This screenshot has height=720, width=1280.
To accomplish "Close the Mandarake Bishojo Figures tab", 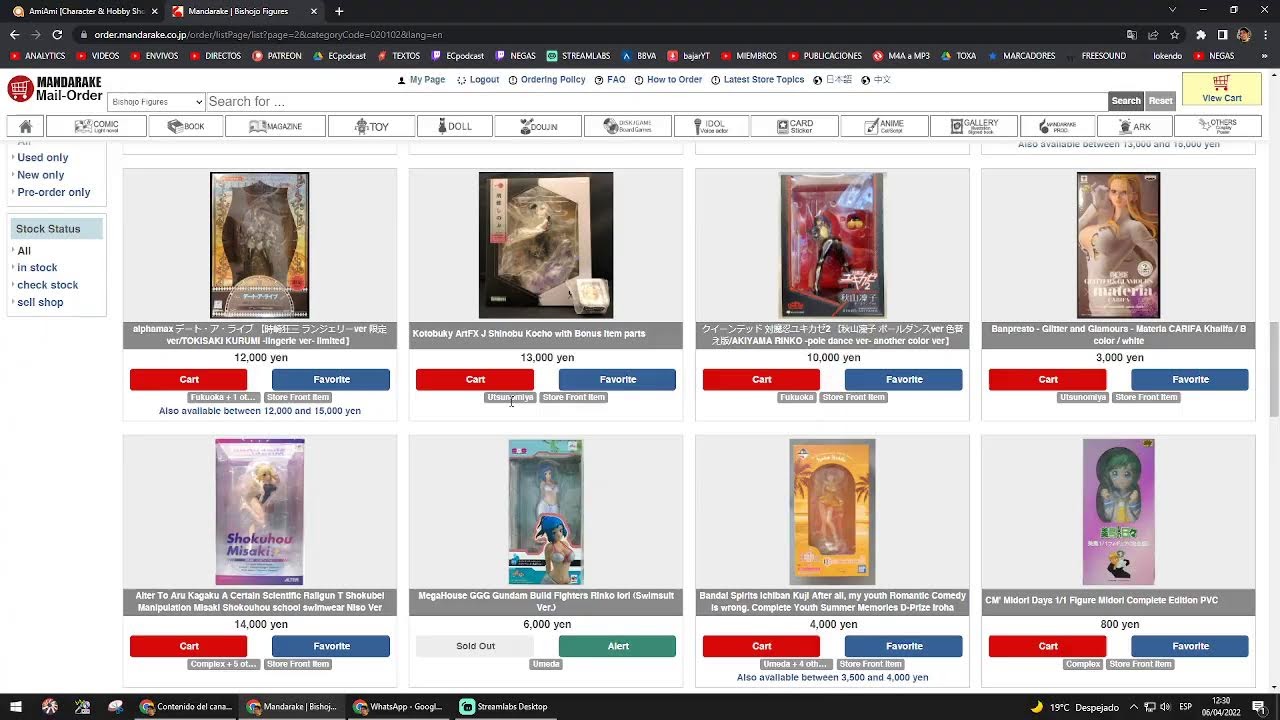I will 314,11.
